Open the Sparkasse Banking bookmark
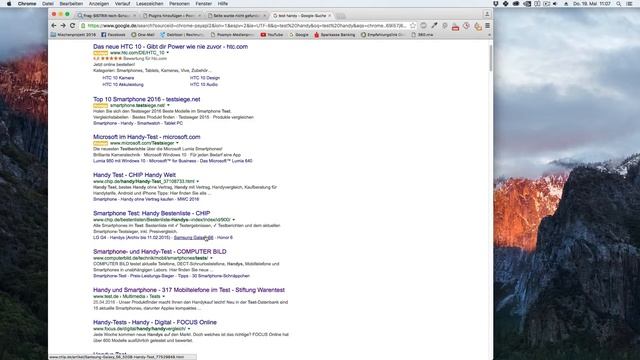This screenshot has width=640, height=360. pyautogui.click(x=335, y=35)
